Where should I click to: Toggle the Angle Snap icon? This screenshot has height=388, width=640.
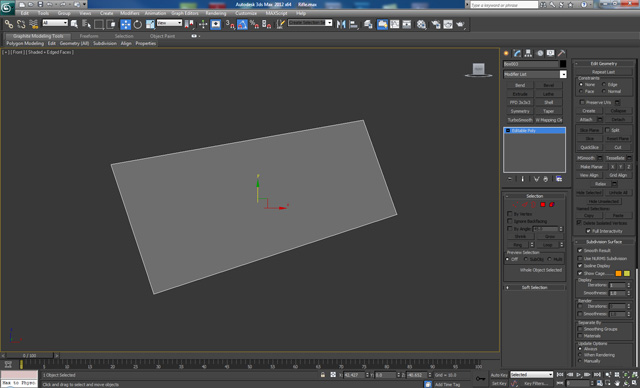coord(242,24)
